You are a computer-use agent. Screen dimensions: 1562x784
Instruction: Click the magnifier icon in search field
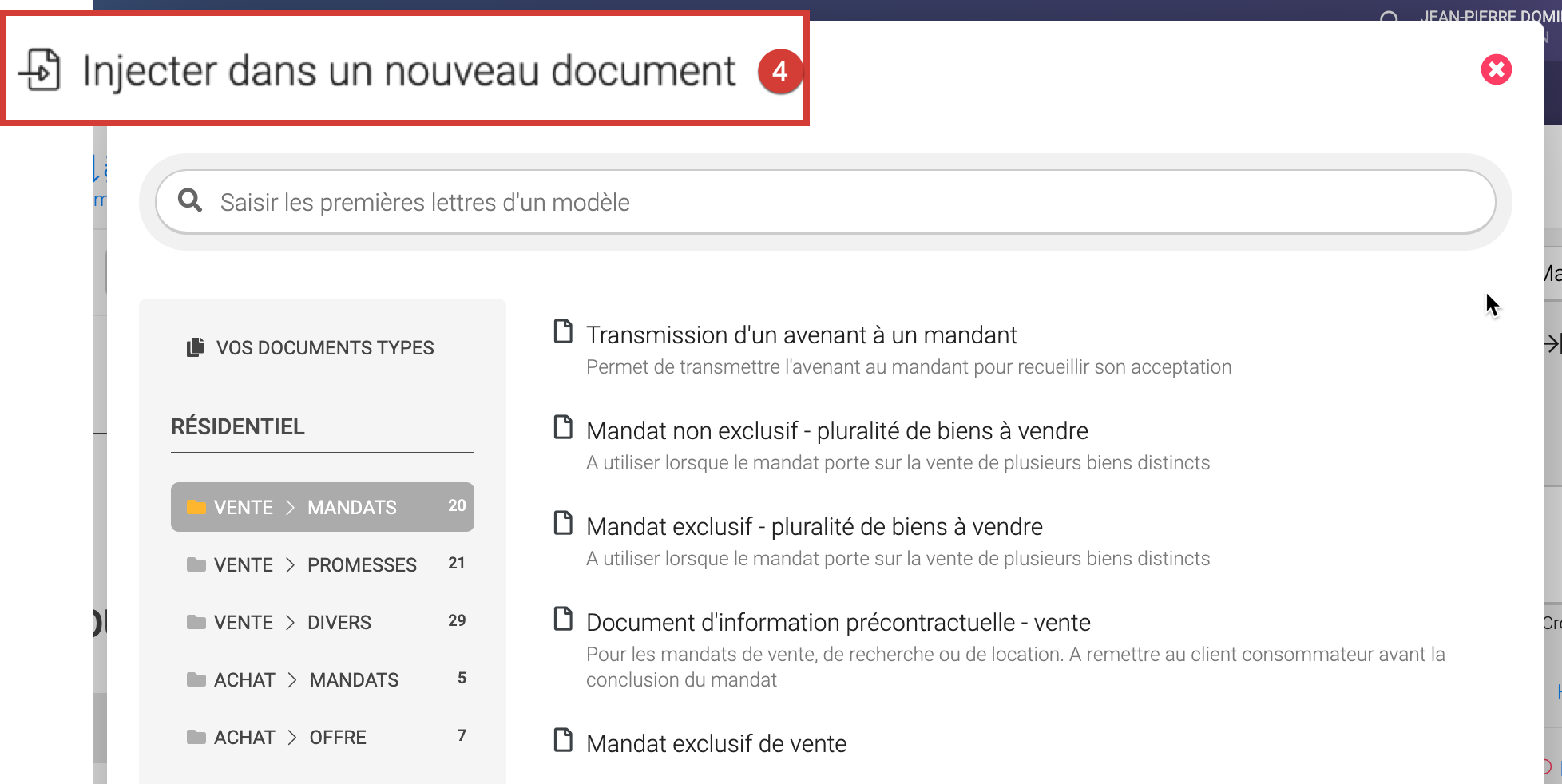click(190, 200)
